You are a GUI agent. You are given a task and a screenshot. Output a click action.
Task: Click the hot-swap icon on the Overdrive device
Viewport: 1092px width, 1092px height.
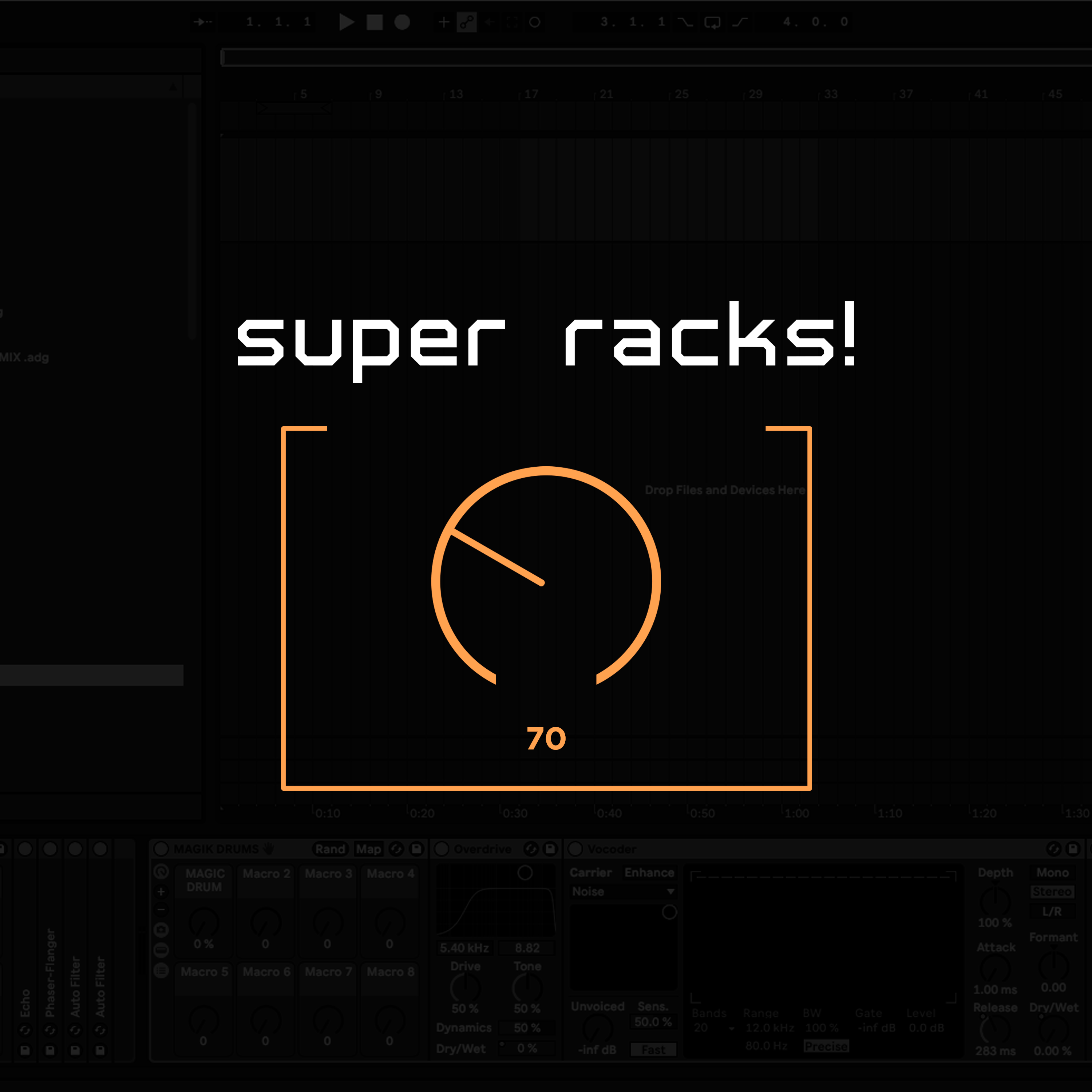tap(531, 849)
